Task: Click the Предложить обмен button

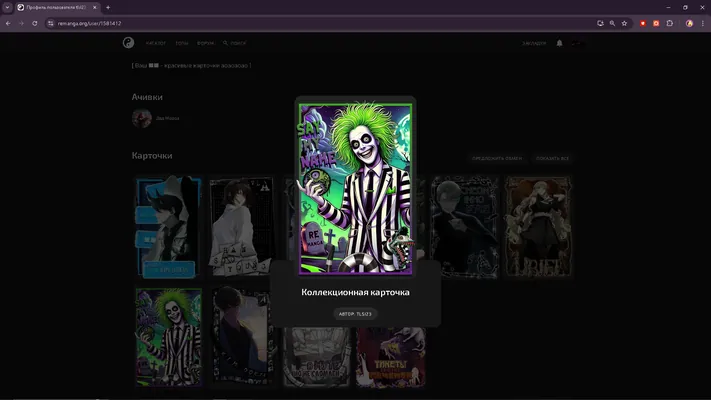Action: click(x=497, y=158)
